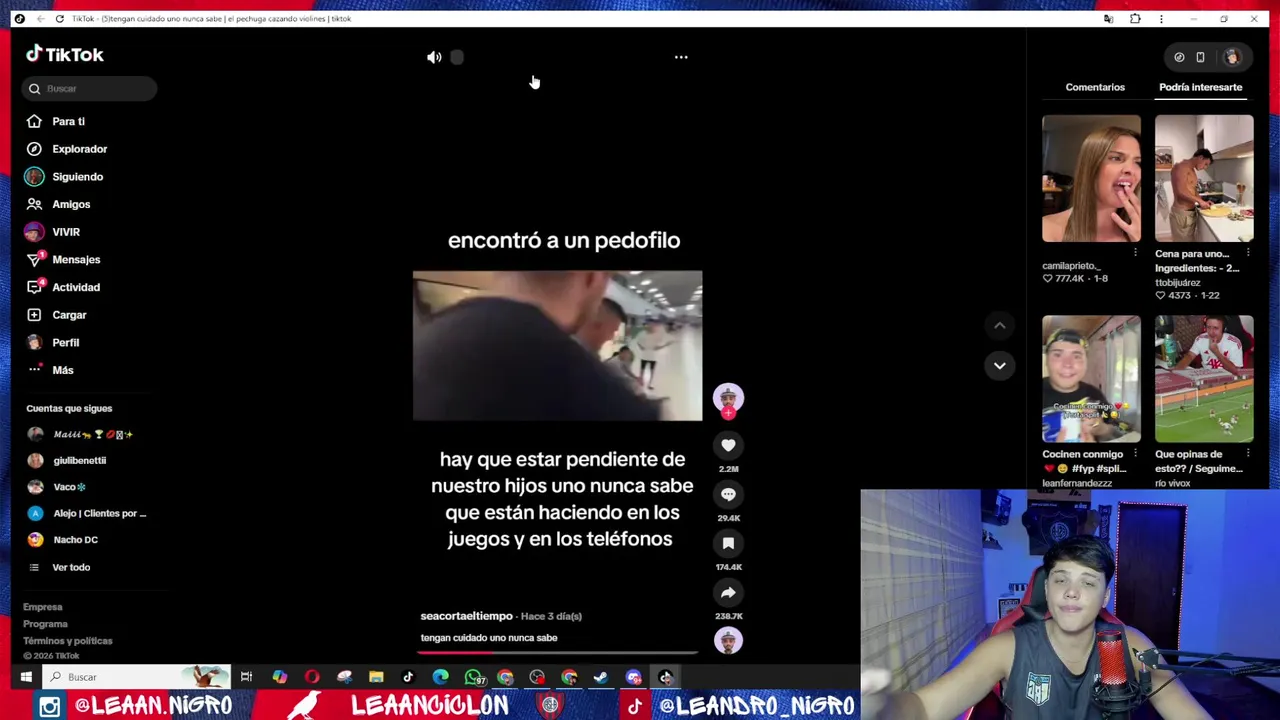Image resolution: width=1280 pixels, height=720 pixels.
Task: Open the camilaprieto recommended video thumbnail
Action: 1091,179
